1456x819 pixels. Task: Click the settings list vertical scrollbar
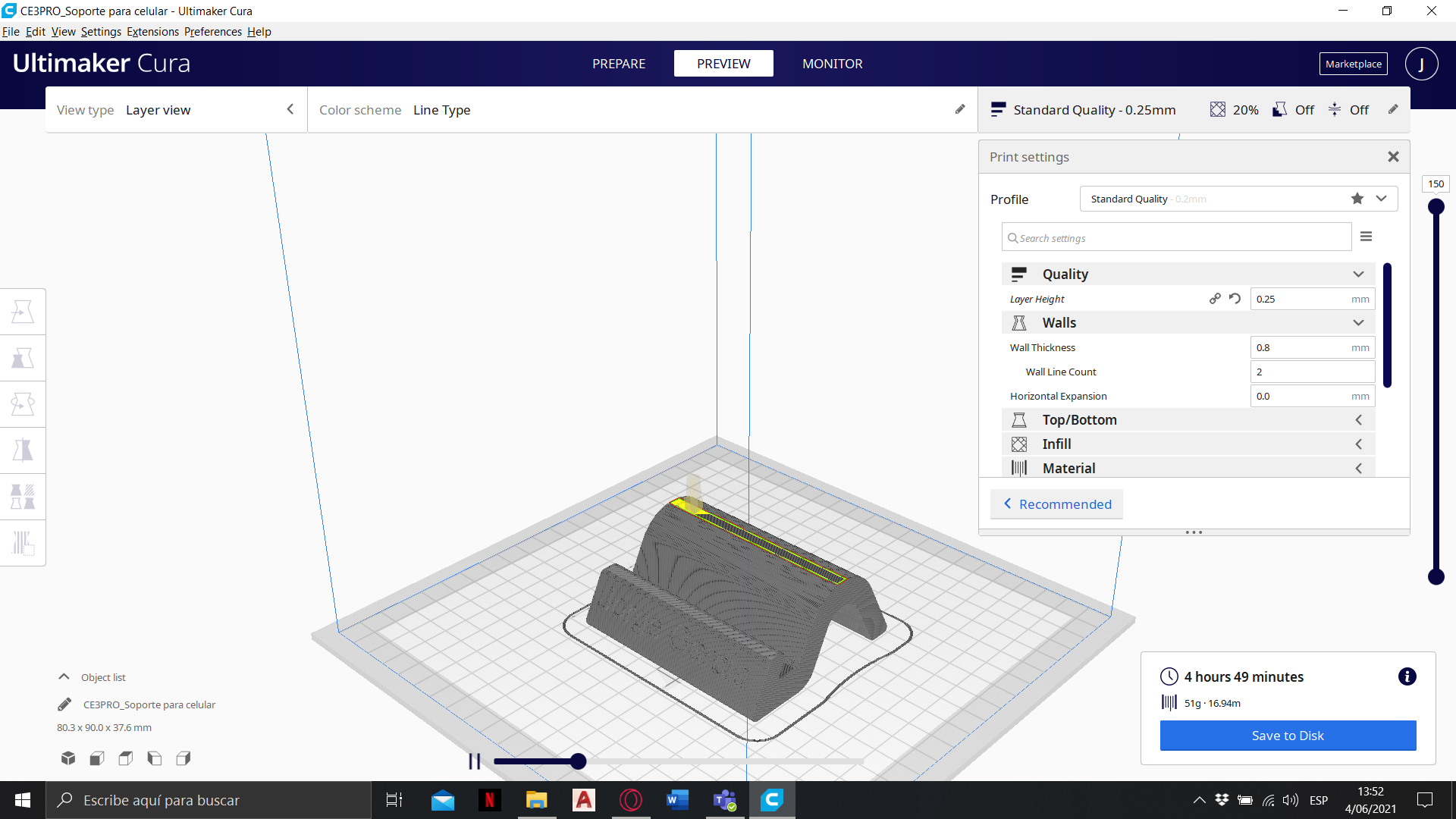pos(1387,325)
